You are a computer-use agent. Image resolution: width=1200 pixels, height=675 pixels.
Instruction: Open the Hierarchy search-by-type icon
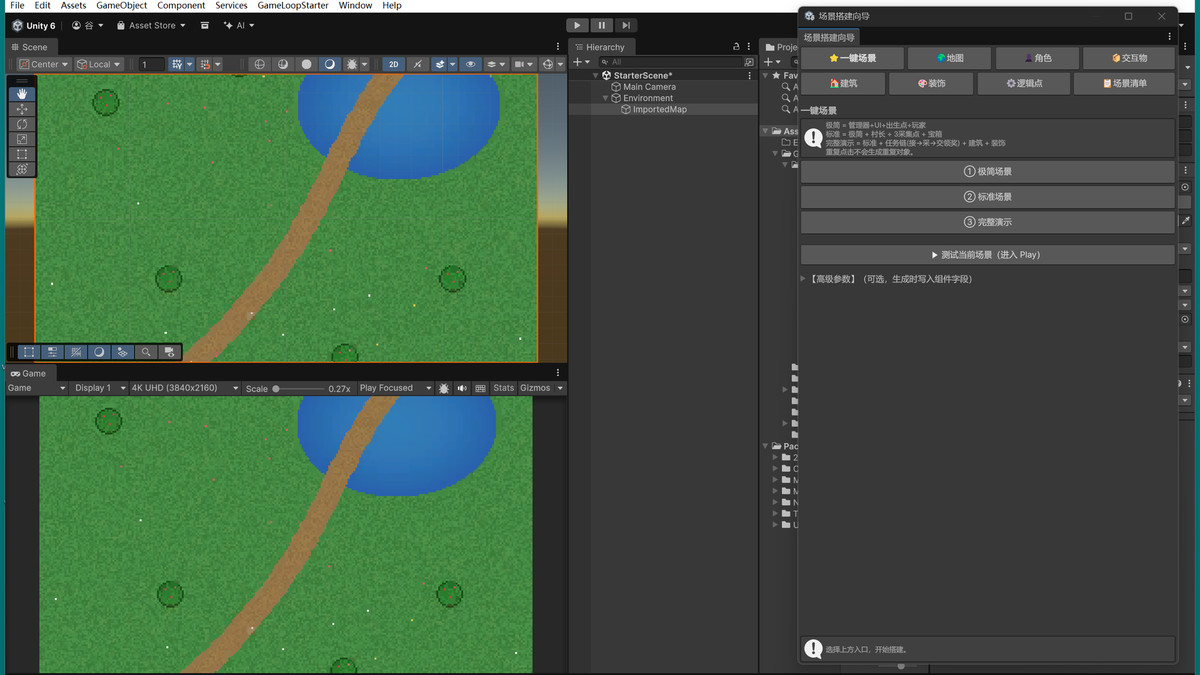click(750, 62)
